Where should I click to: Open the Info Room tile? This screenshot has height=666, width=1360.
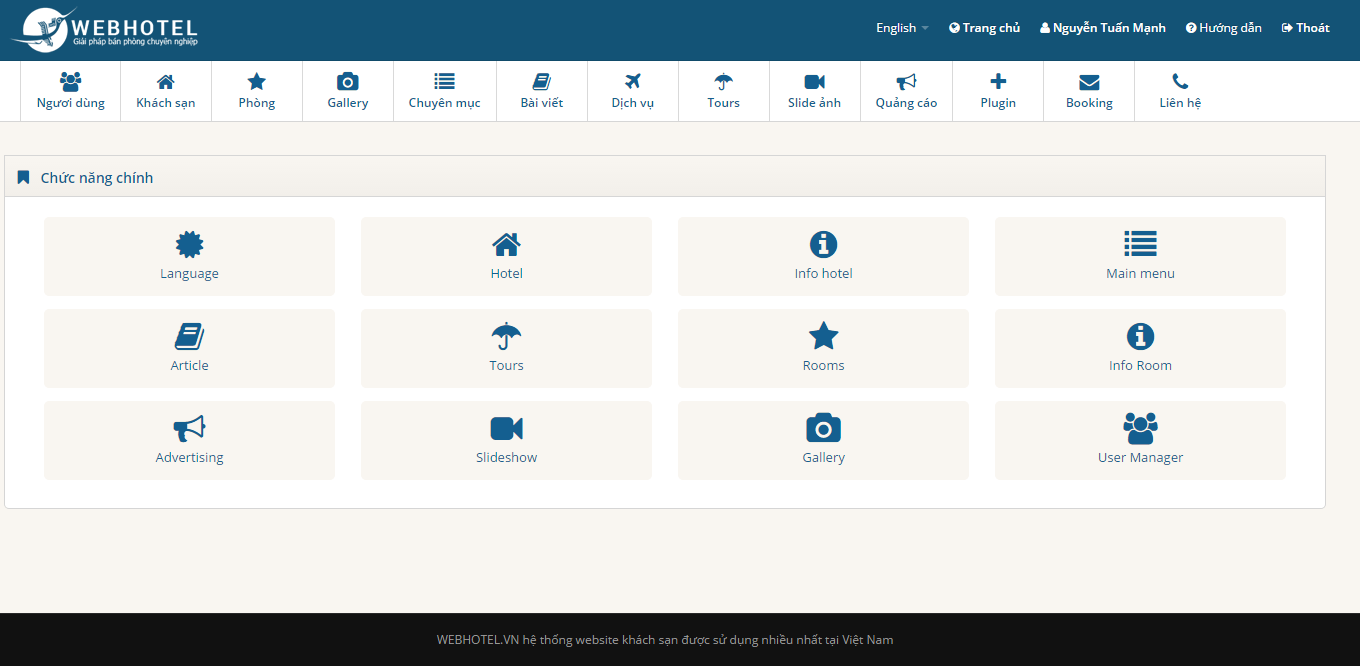(1140, 348)
